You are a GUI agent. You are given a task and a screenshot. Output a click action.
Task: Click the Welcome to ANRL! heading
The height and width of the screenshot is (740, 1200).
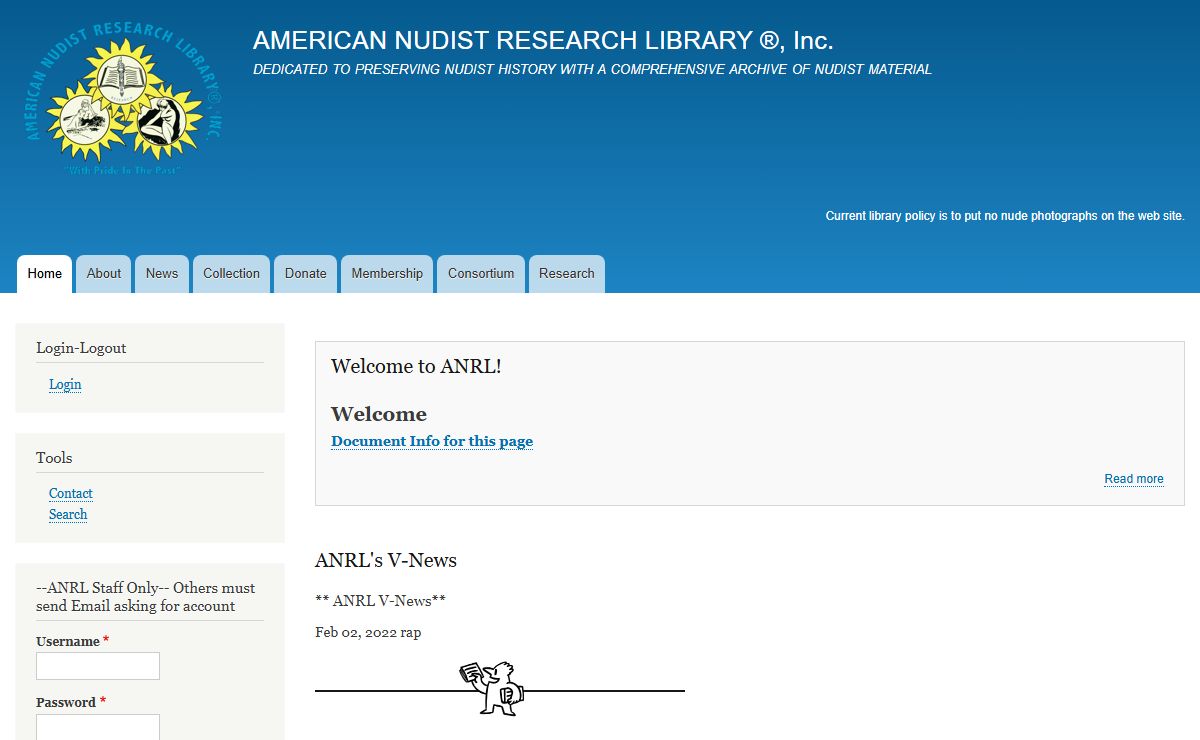(x=416, y=366)
